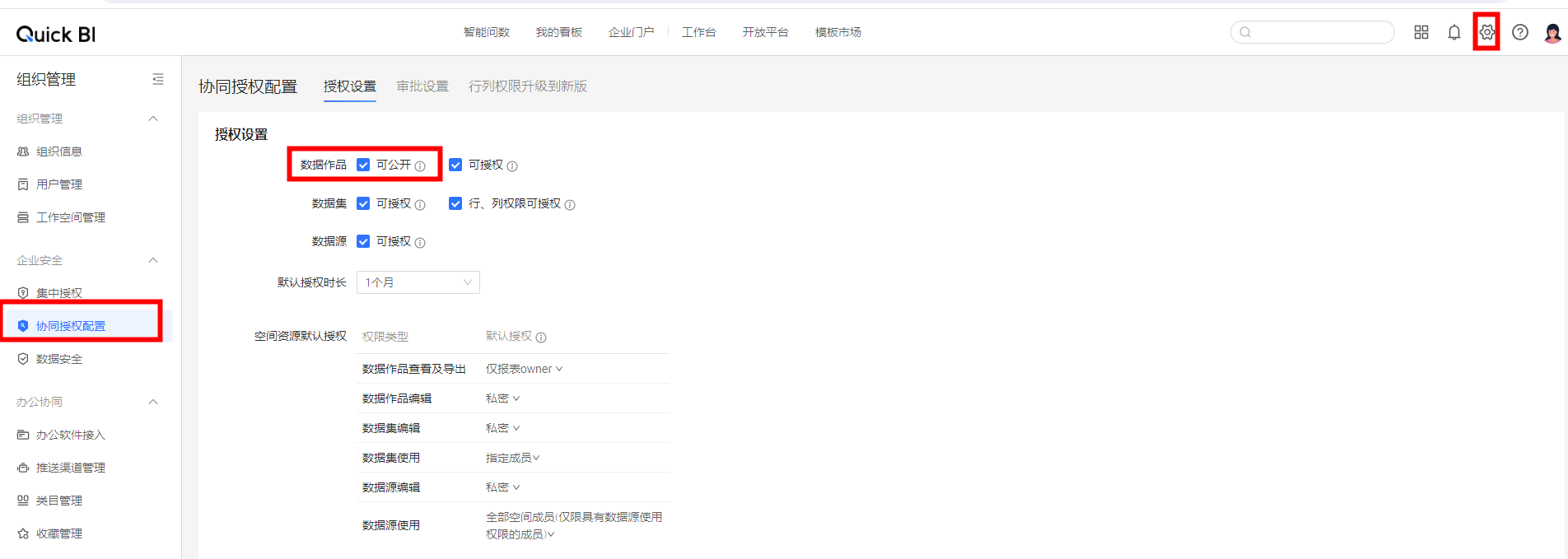Screen dimensions: 1568x559
Task: Click the settings gear icon in header
Action: pos(1486,32)
